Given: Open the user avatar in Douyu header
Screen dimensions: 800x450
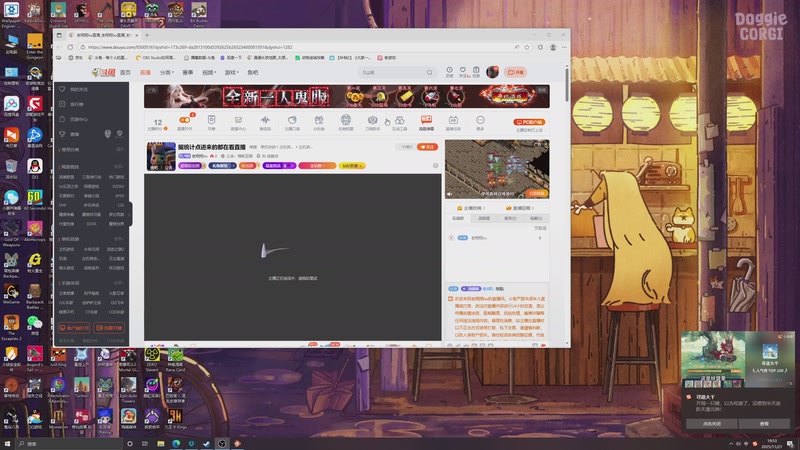Looking at the screenshot, I should coord(492,72).
